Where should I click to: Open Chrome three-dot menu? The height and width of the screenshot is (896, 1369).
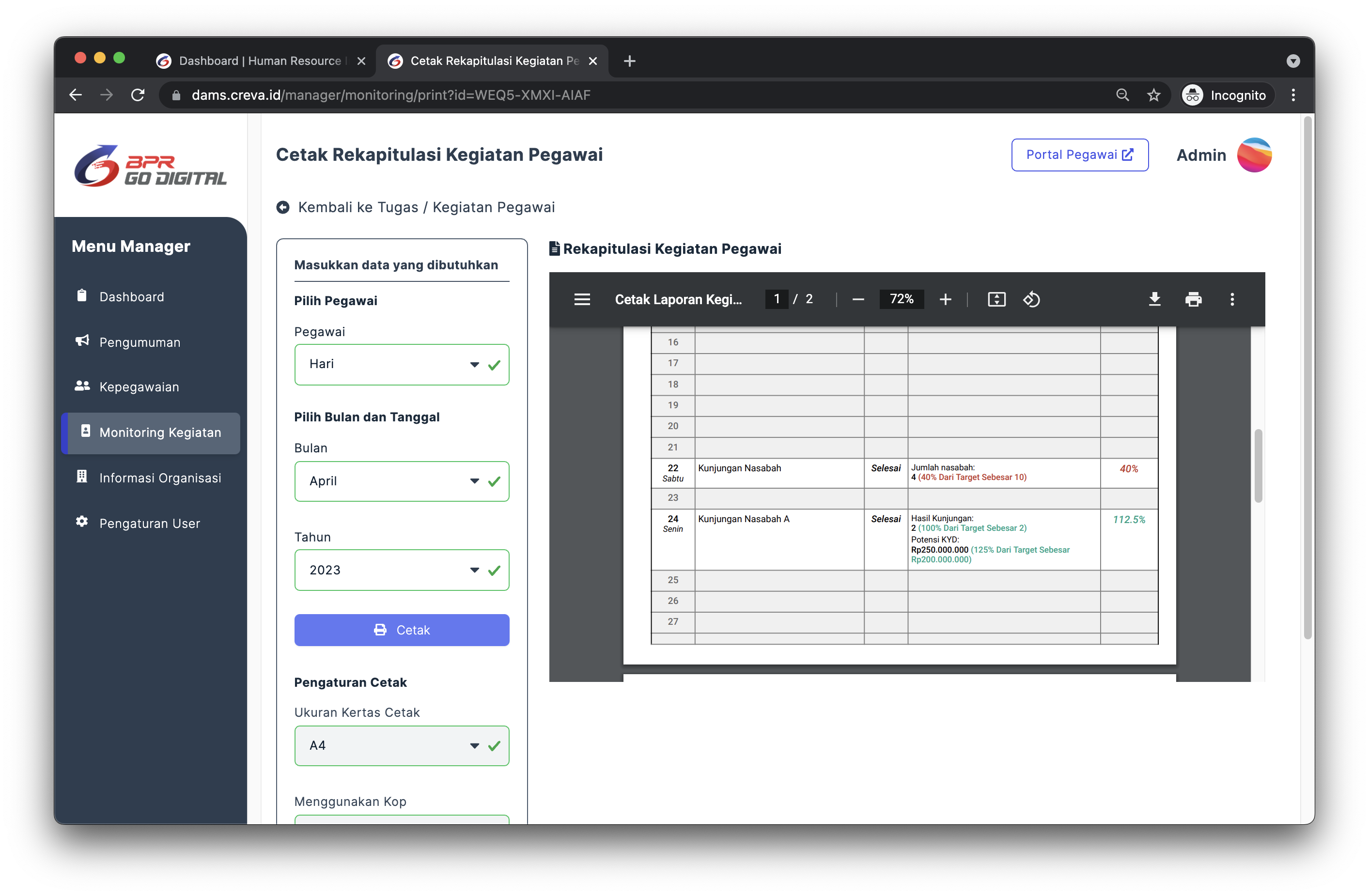coord(1293,95)
